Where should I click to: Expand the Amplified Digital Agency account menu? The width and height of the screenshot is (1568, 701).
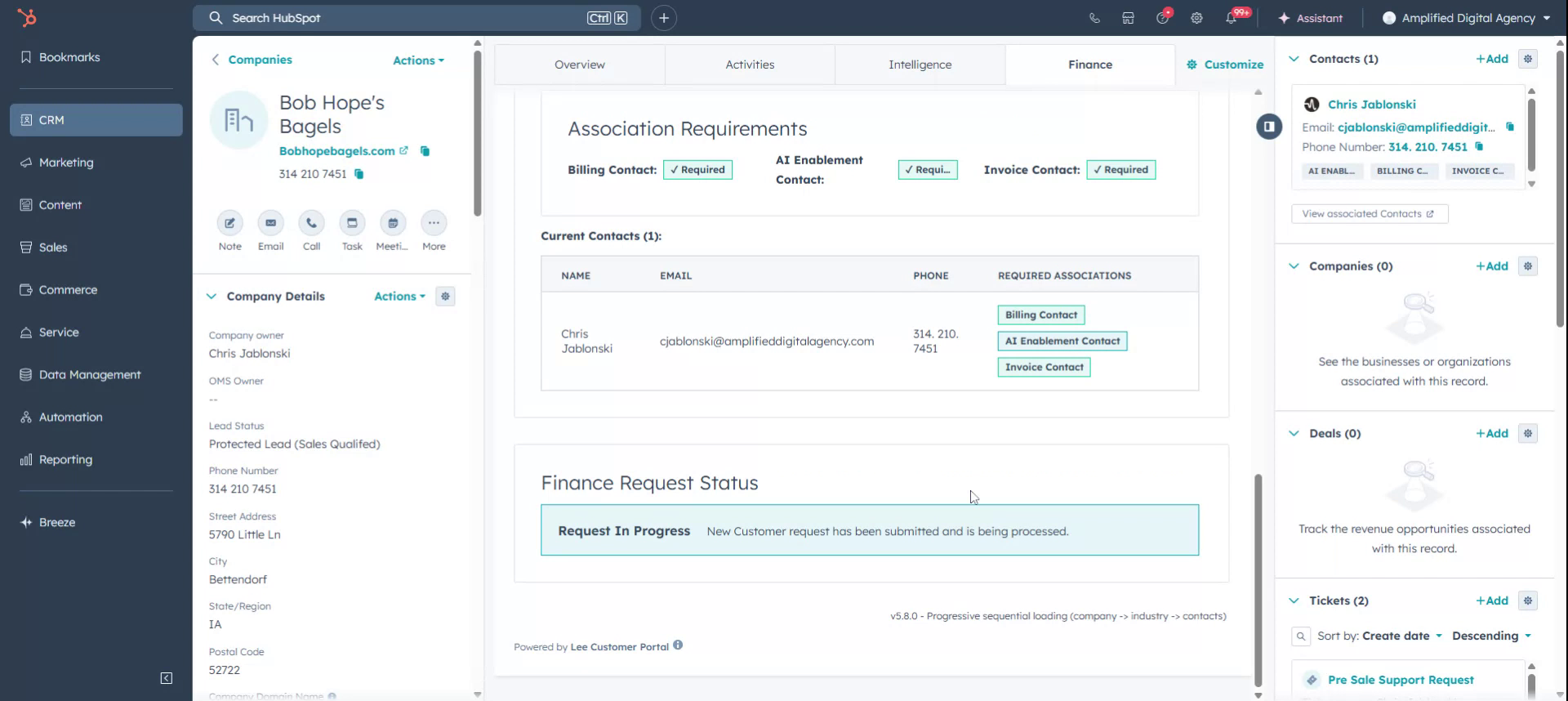(1467, 18)
